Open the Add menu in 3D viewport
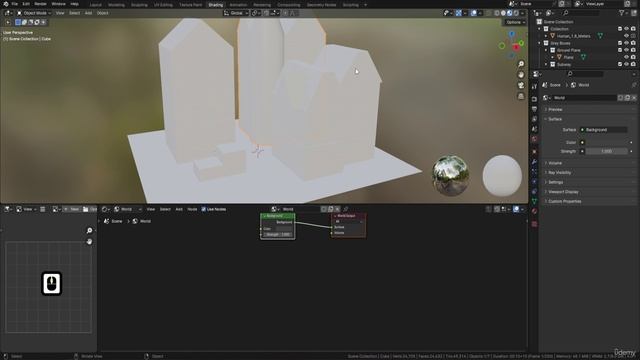The height and width of the screenshot is (360, 640). point(88,13)
